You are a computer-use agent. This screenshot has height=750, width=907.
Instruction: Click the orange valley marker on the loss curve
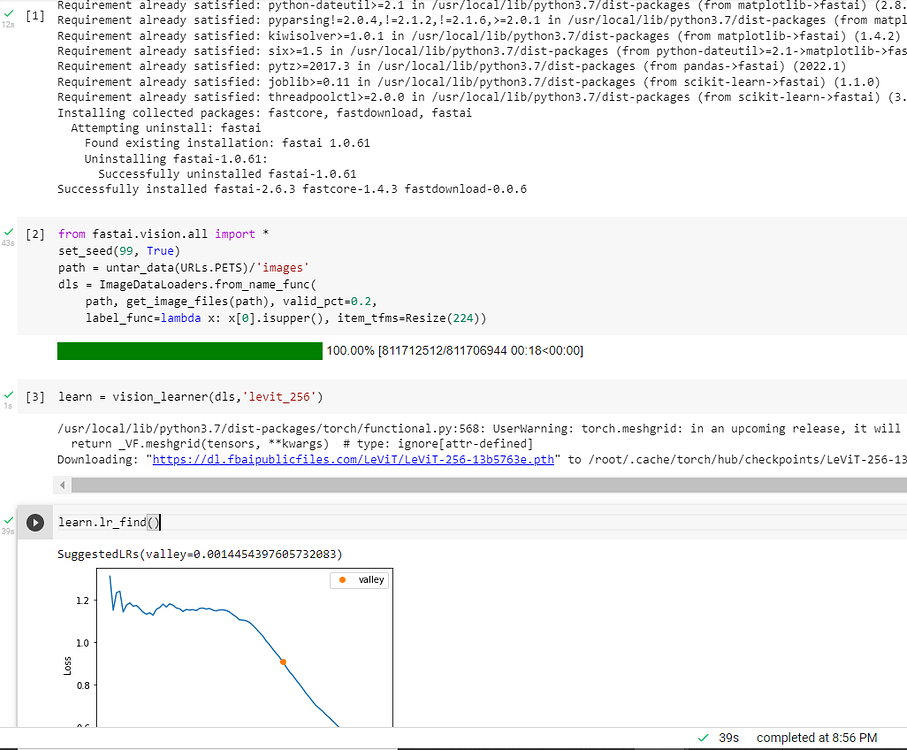(x=282, y=662)
